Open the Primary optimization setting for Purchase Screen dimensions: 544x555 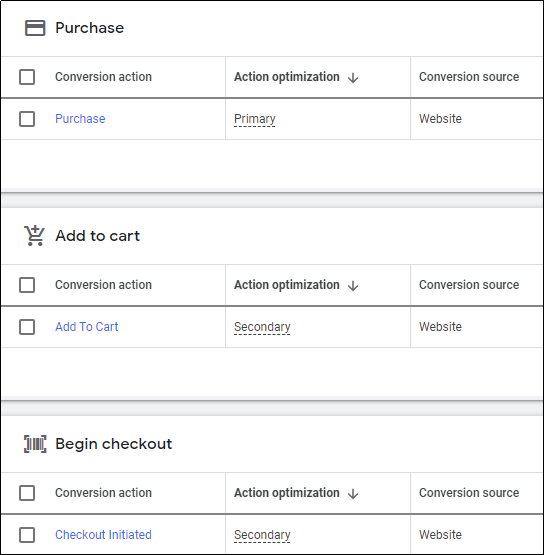point(254,119)
